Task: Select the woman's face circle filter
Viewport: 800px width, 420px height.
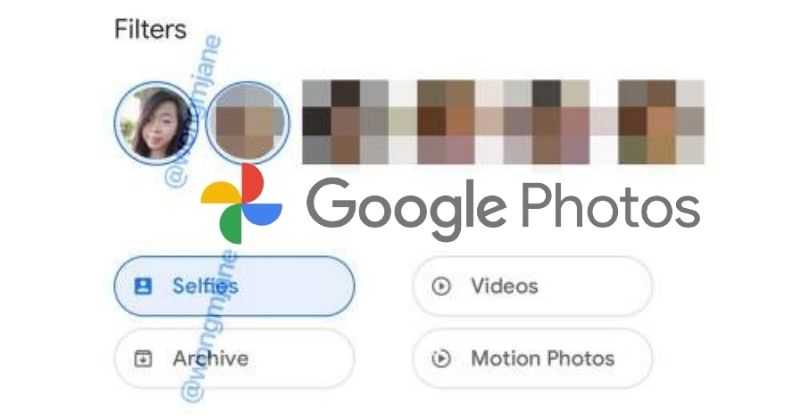Action: click(155, 123)
